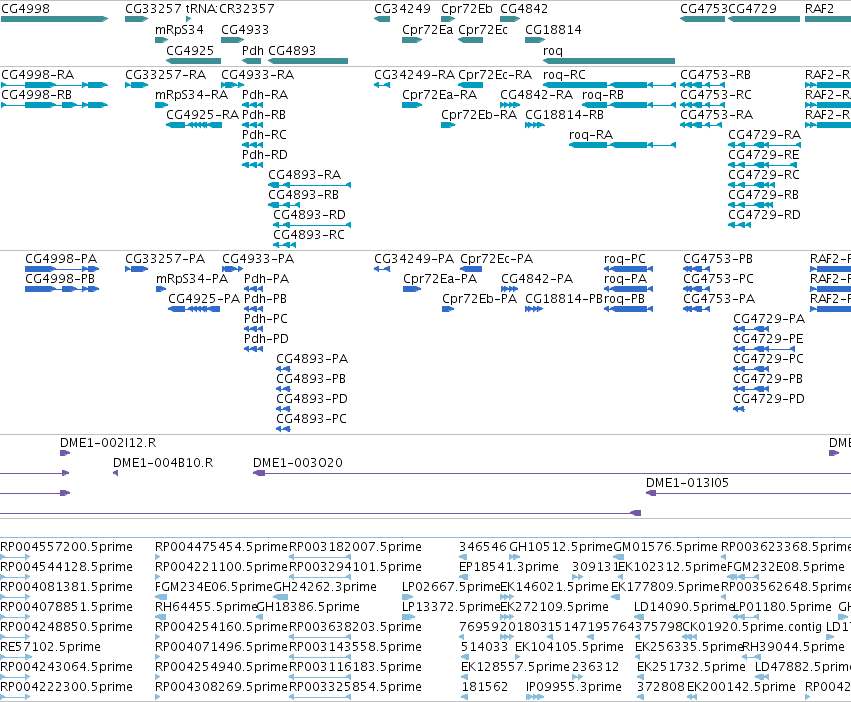Screen dimensions: 851x702
Task: Click the DME1-002I12.R feature label
Action: point(108,442)
